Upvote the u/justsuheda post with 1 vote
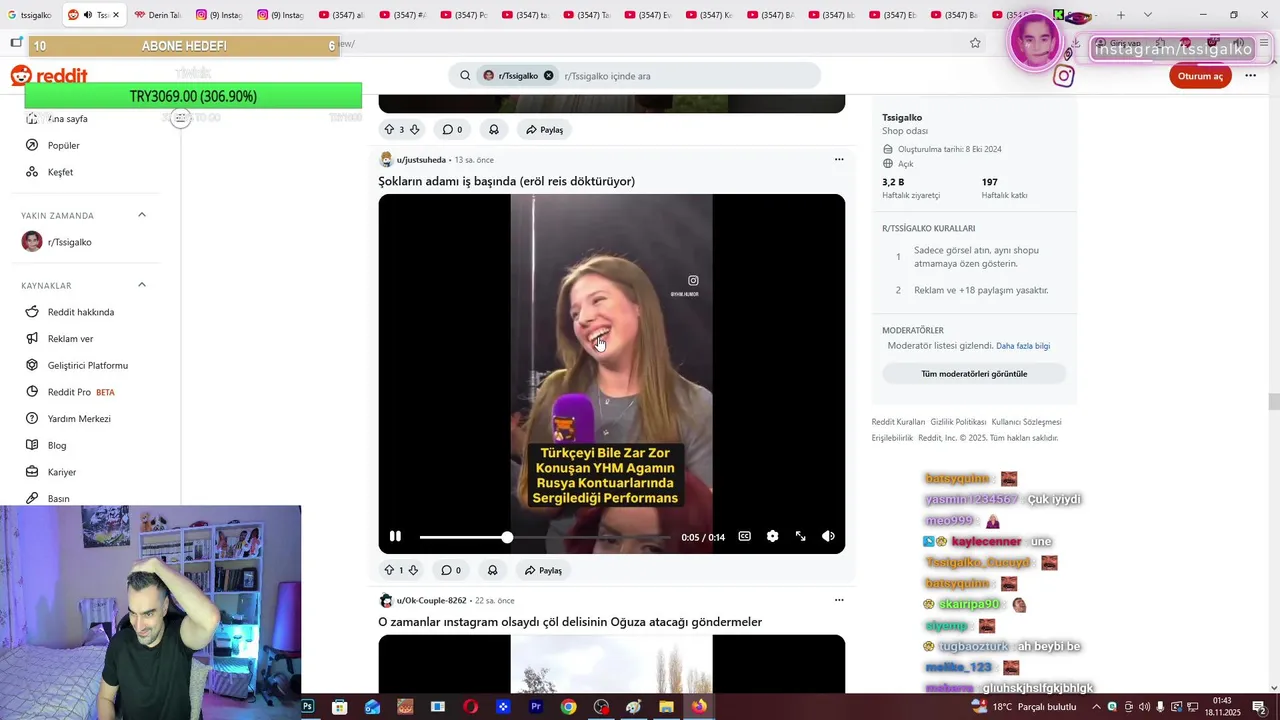1280x720 pixels. pos(389,570)
